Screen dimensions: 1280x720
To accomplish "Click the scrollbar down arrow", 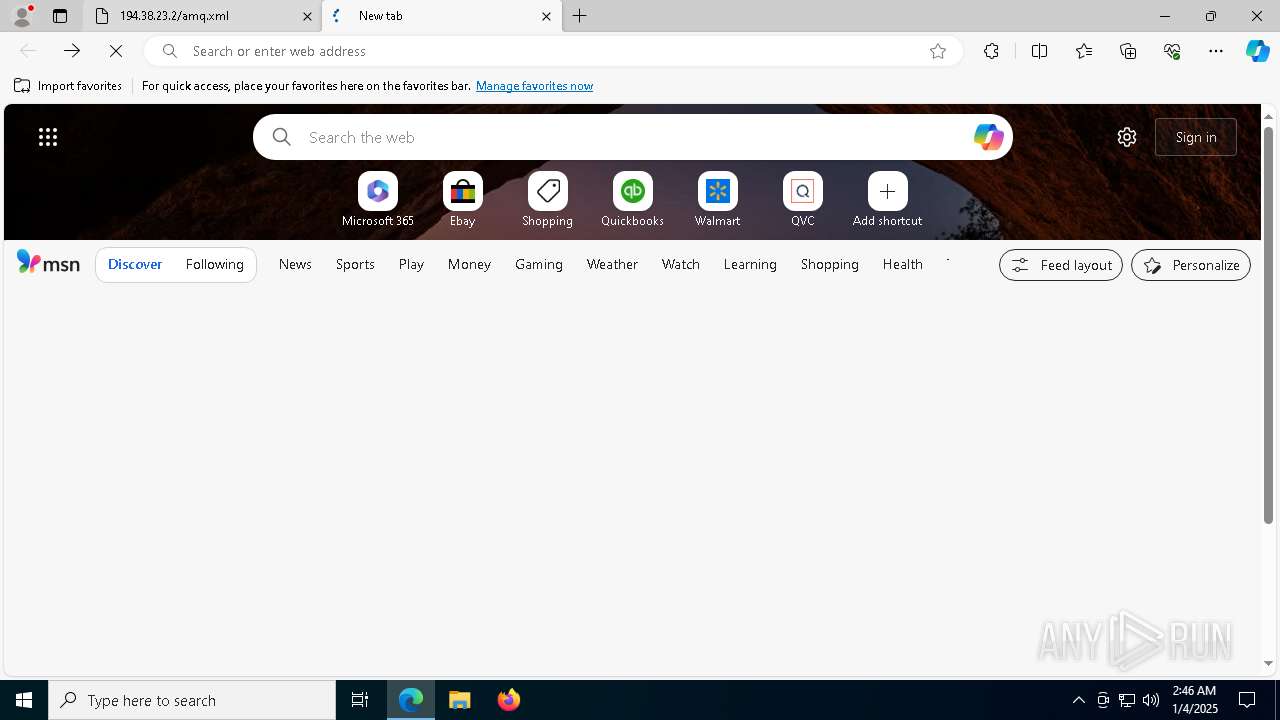I will tap(1268, 663).
